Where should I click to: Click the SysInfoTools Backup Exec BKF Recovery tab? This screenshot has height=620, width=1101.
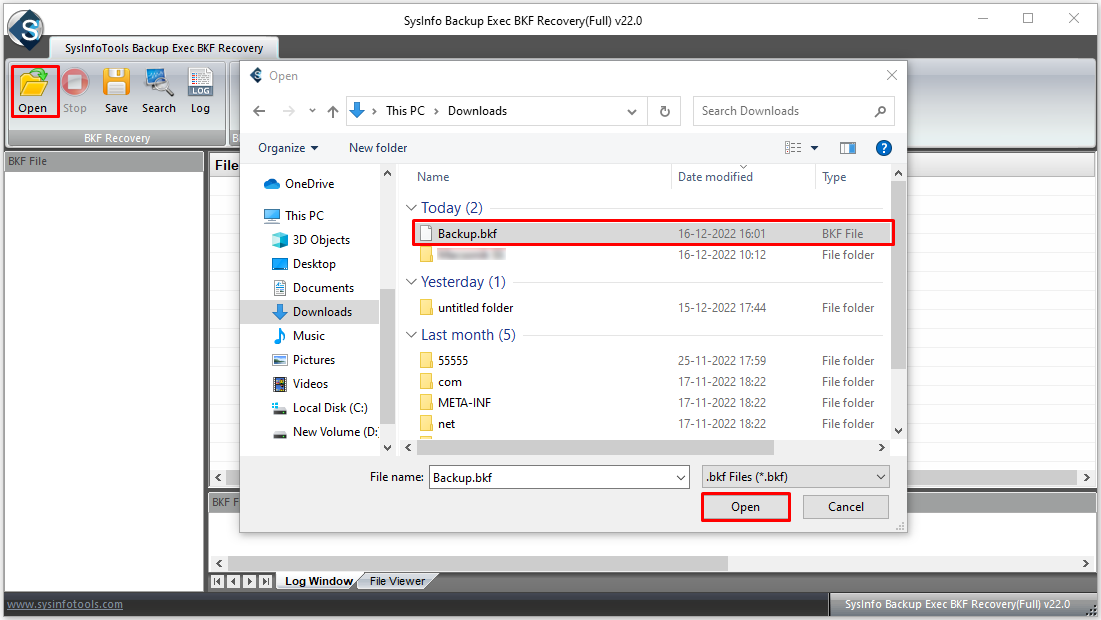pos(164,48)
